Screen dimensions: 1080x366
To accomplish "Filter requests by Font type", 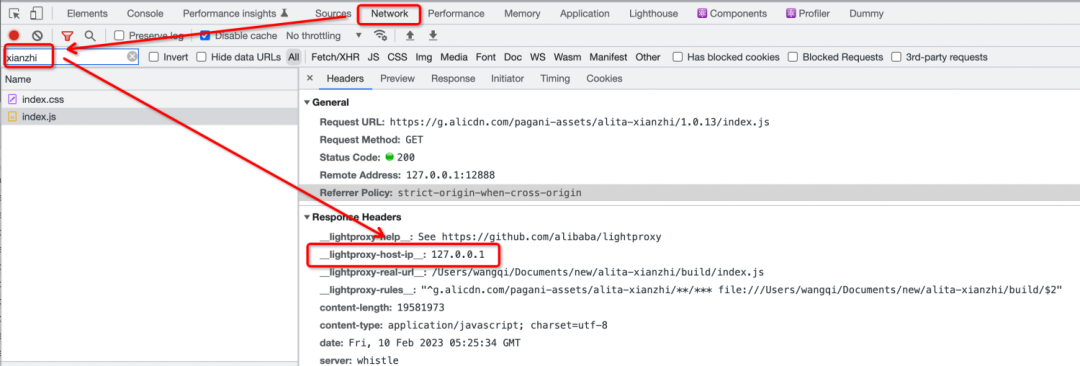I will coord(486,57).
